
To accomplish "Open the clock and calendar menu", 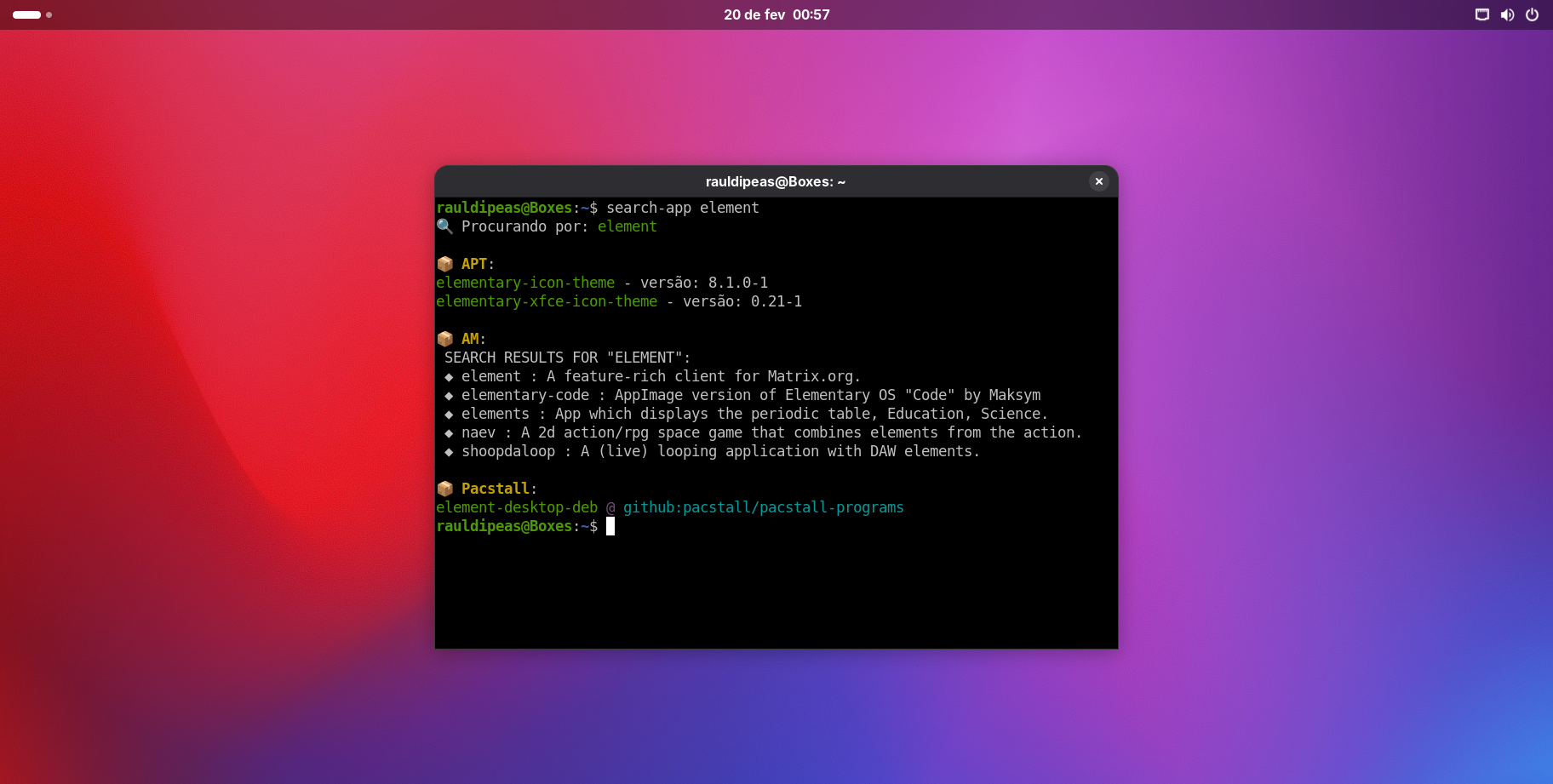I will 776,14.
